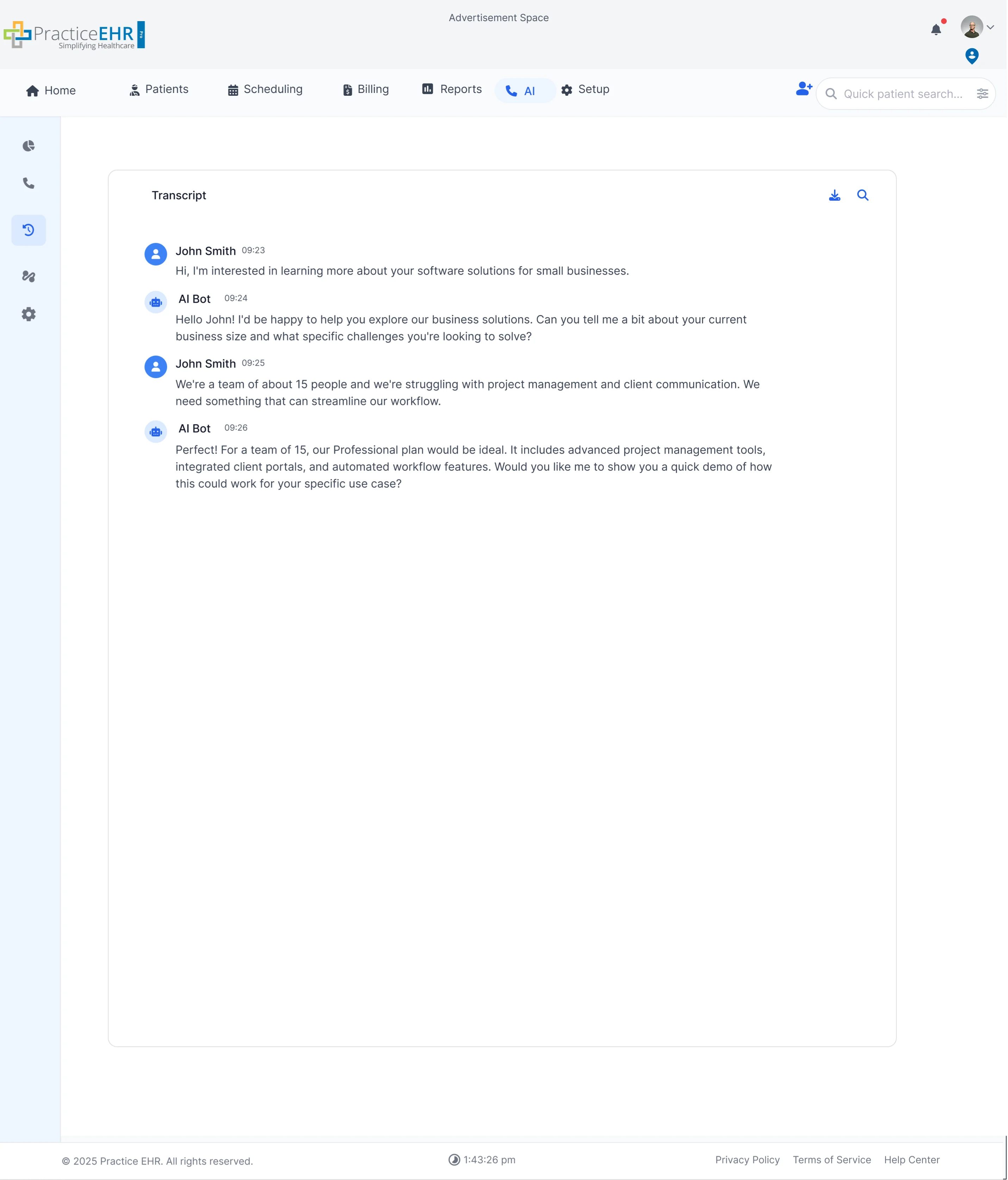Image resolution: width=1008 pixels, height=1180 pixels.
Task: Click the Quick patient search field
Action: point(900,93)
